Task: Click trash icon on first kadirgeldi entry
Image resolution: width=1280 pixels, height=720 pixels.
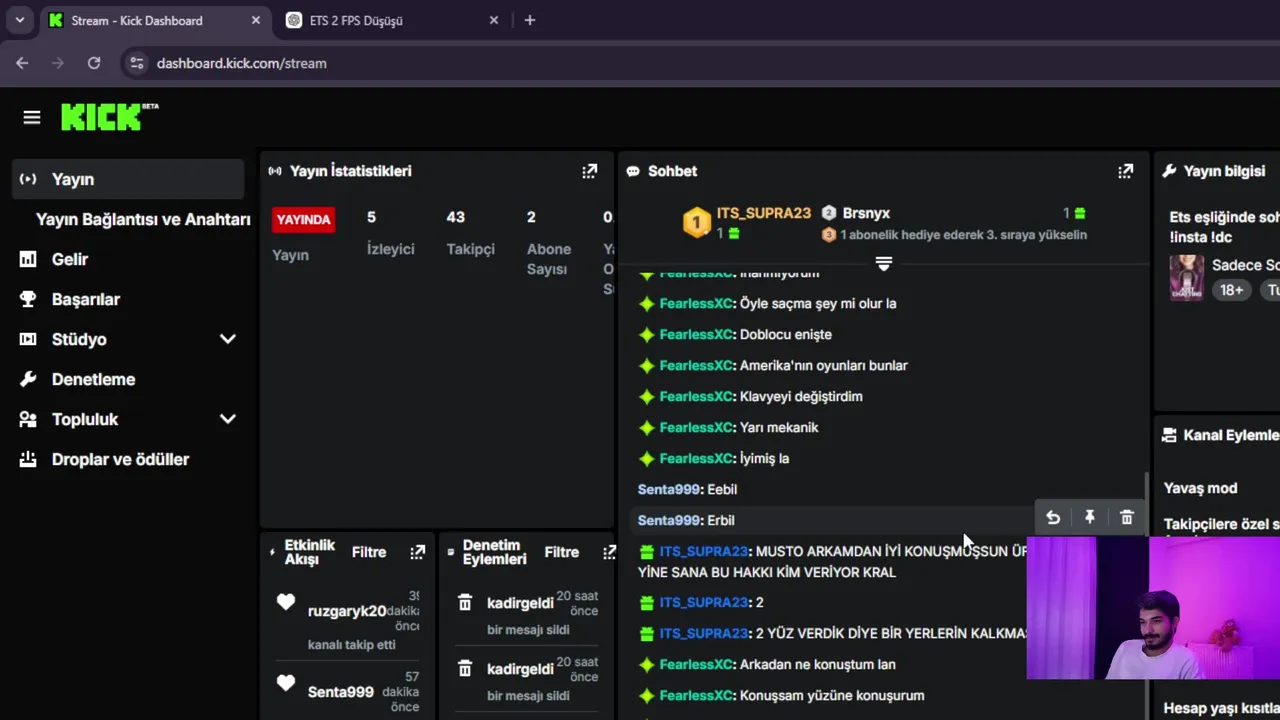Action: pos(465,602)
